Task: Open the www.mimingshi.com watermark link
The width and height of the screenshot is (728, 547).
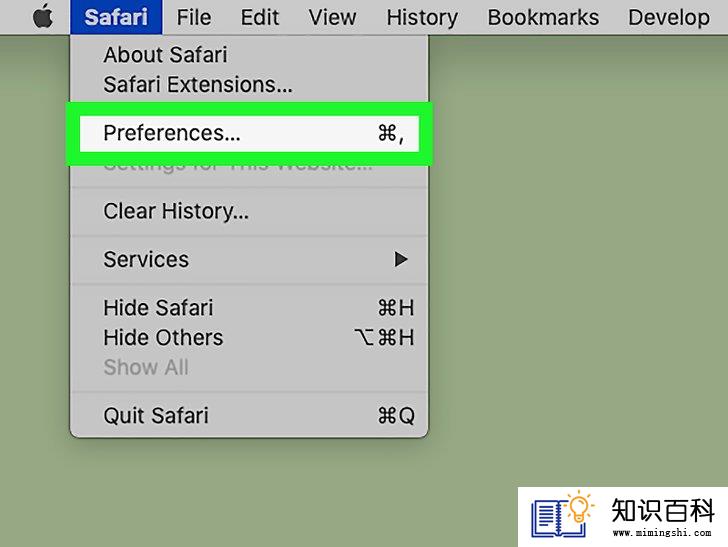Action: click(662, 533)
